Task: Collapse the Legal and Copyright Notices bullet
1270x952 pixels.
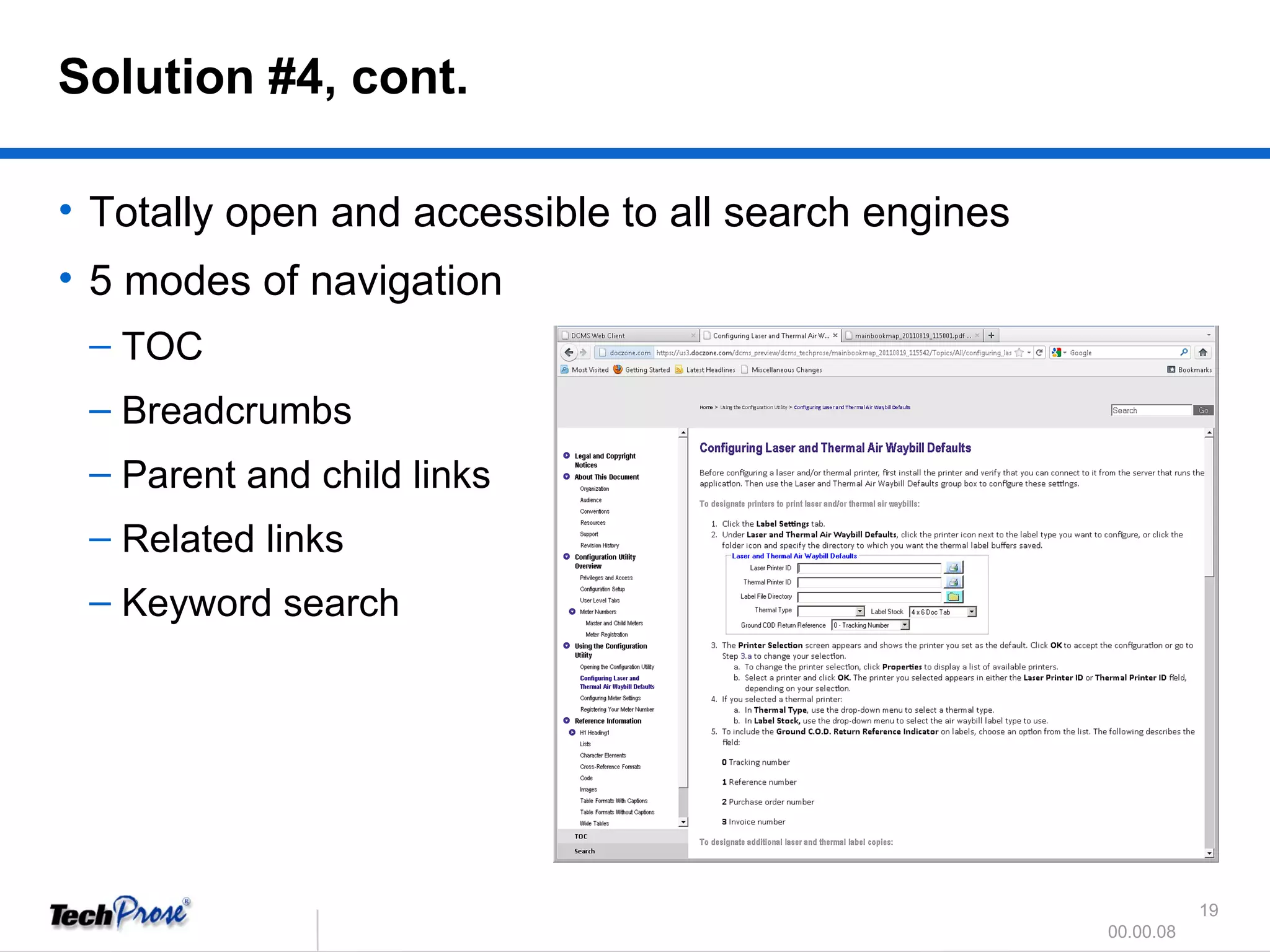Action: click(x=566, y=456)
